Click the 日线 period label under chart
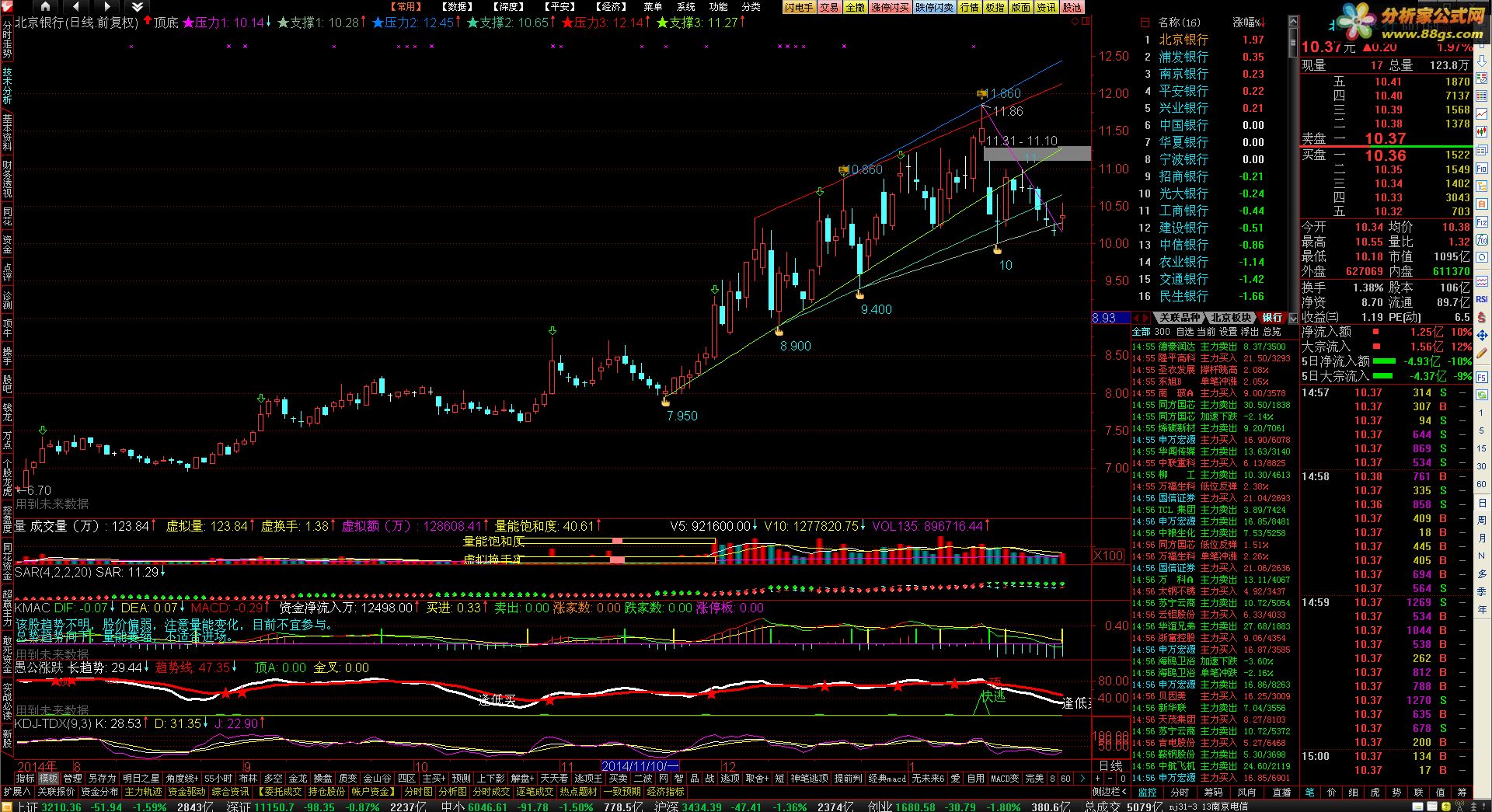Image resolution: width=1492 pixels, height=812 pixels. (x=1111, y=765)
